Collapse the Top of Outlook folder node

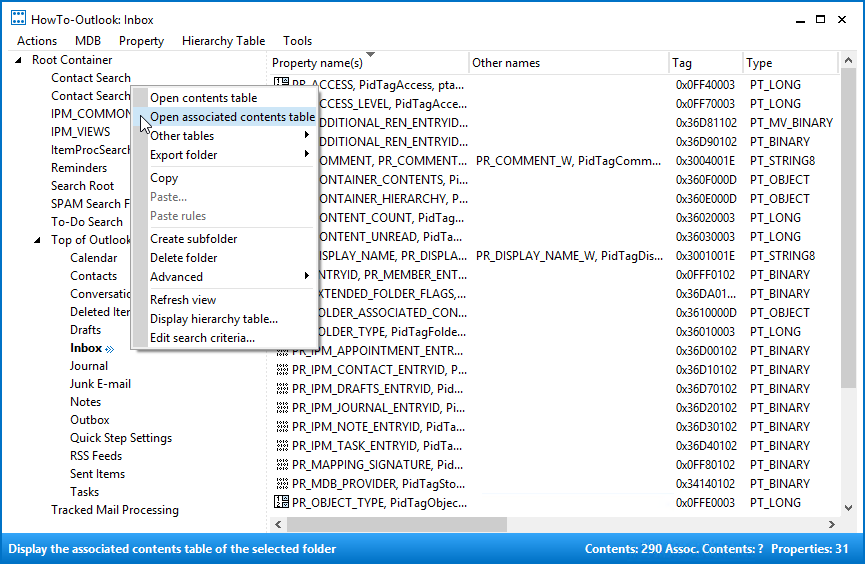coord(37,240)
